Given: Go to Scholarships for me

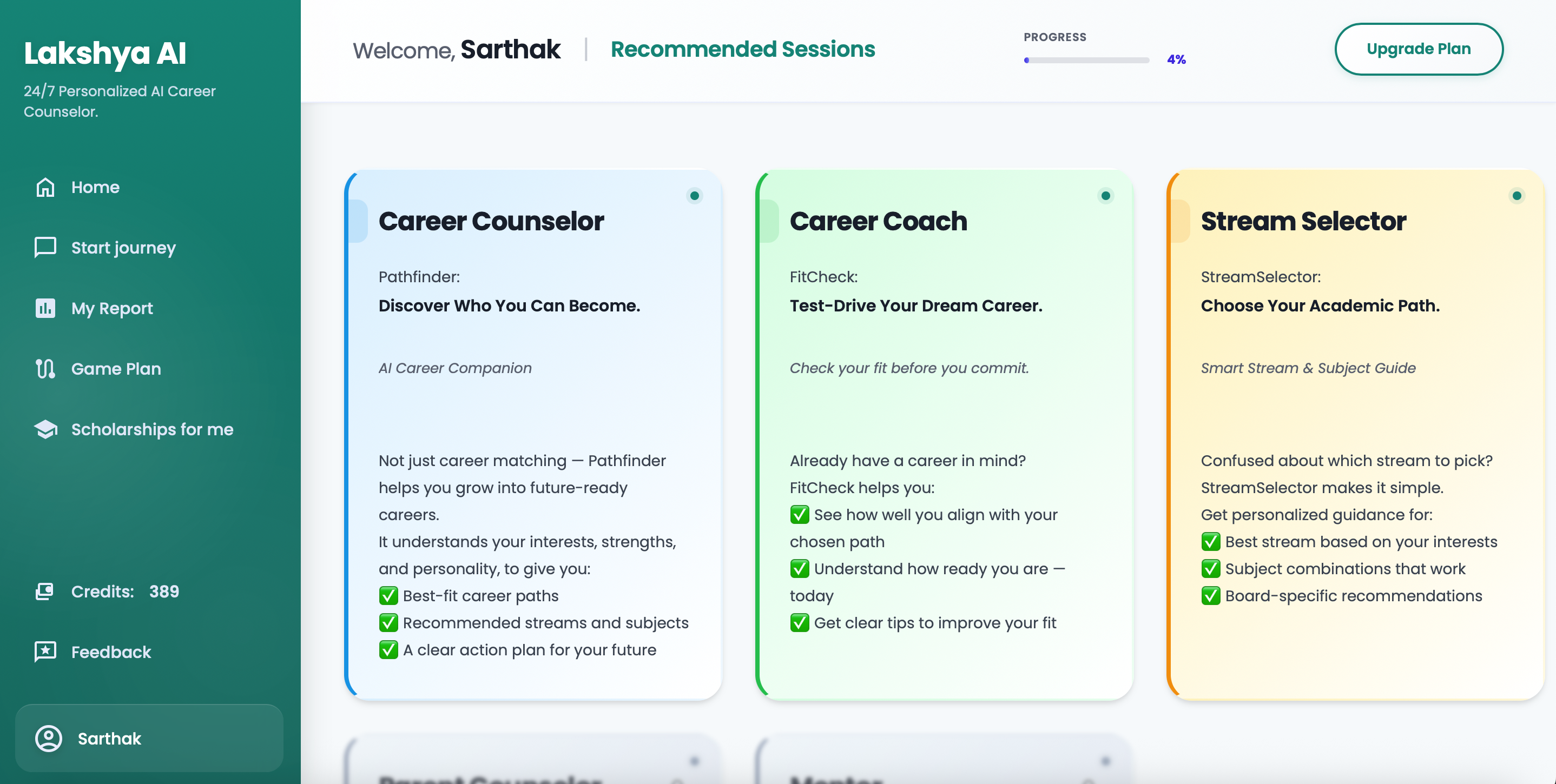Looking at the screenshot, I should click(152, 429).
